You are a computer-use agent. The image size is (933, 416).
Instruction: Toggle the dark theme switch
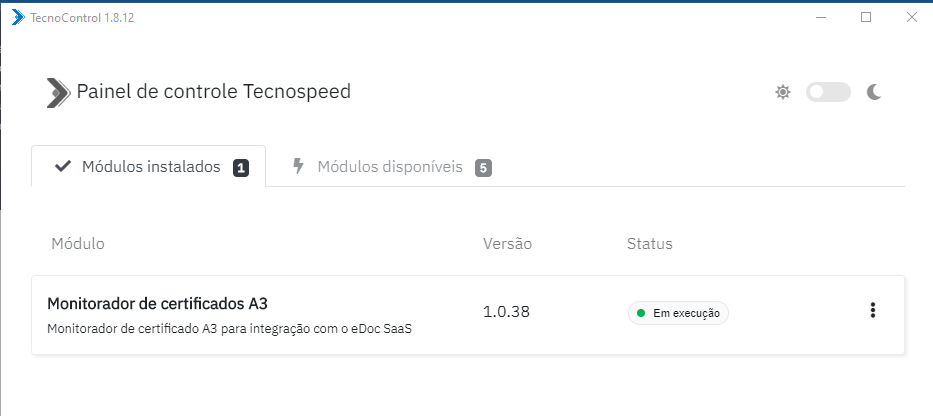pos(828,92)
